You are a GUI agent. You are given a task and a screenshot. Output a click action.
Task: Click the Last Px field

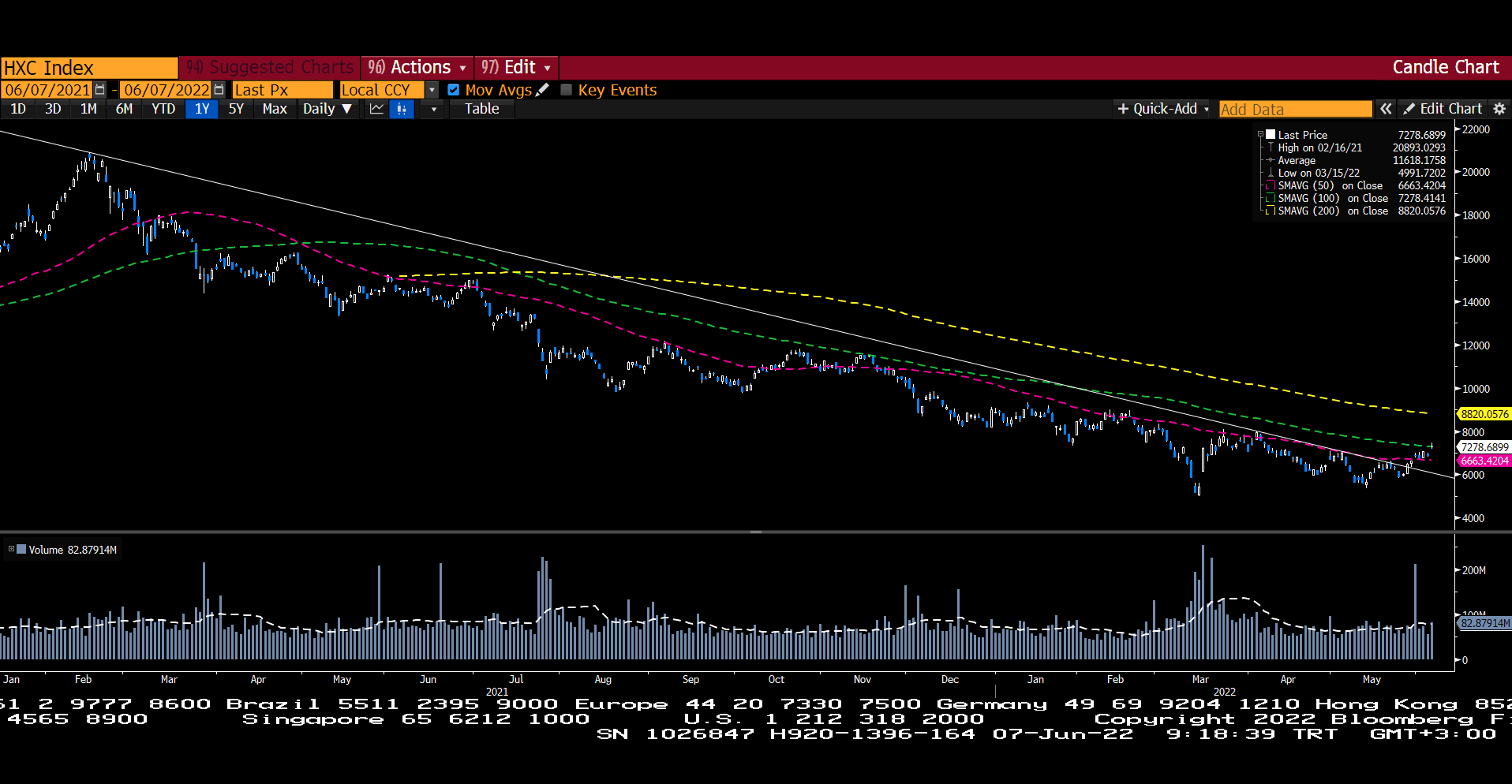coord(283,90)
